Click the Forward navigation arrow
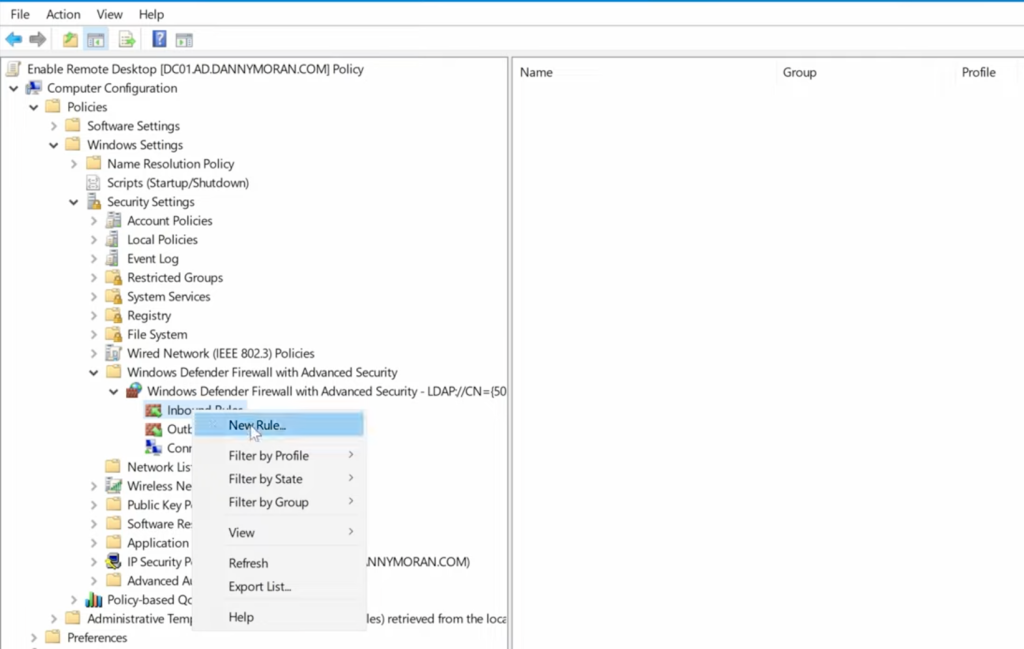Screen dimensions: 1024x649 38,39
